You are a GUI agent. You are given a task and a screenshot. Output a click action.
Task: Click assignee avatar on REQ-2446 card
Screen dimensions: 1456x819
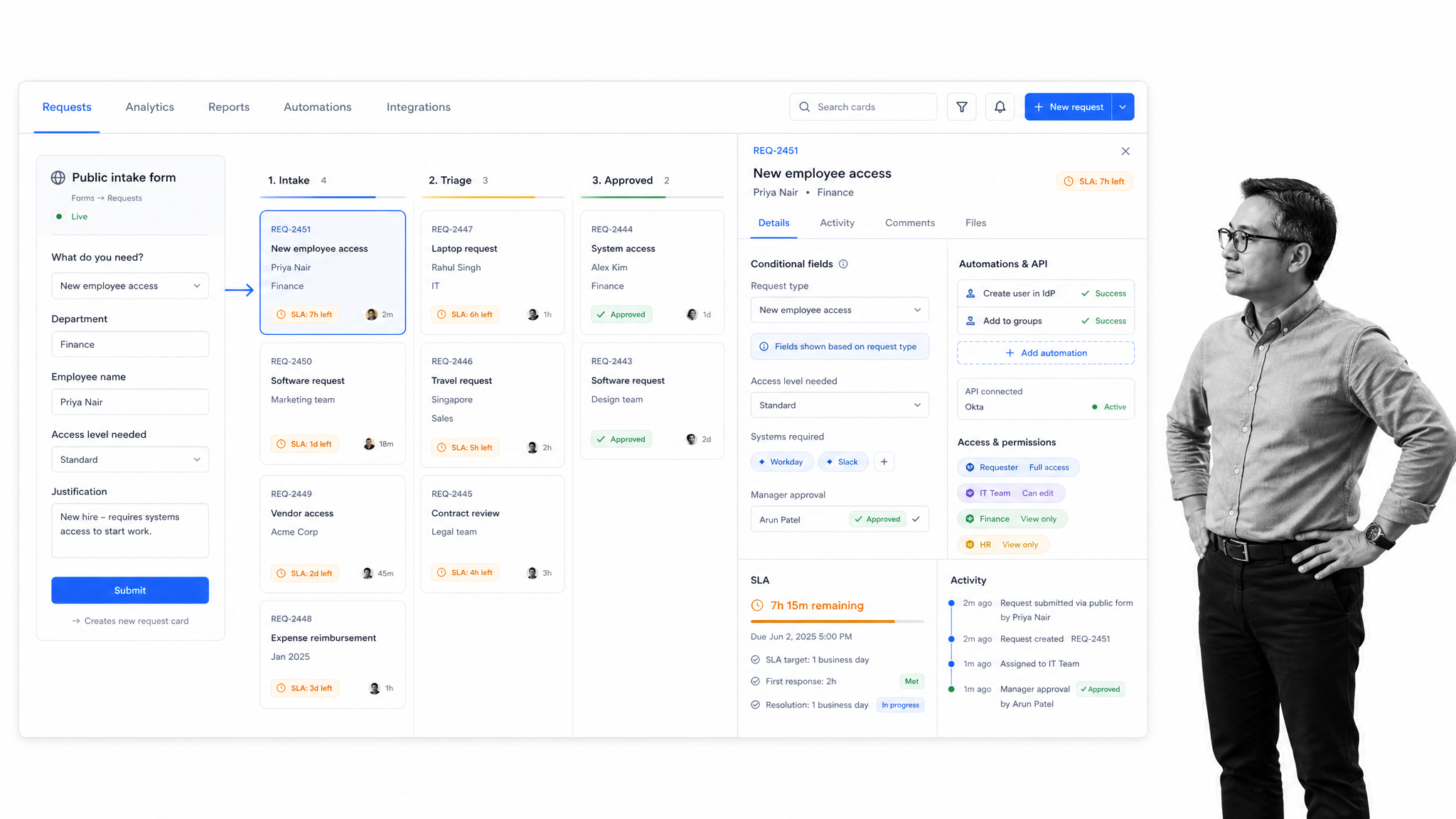(532, 447)
